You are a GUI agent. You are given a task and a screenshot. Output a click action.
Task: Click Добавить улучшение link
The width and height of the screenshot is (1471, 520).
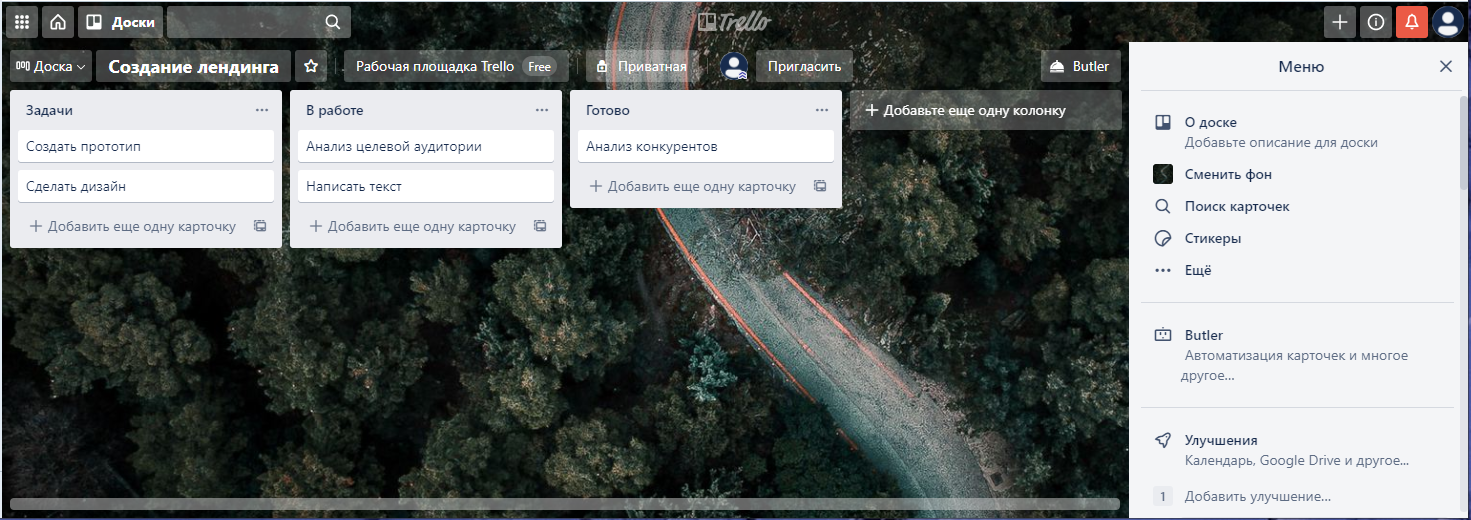[x=1258, y=495]
